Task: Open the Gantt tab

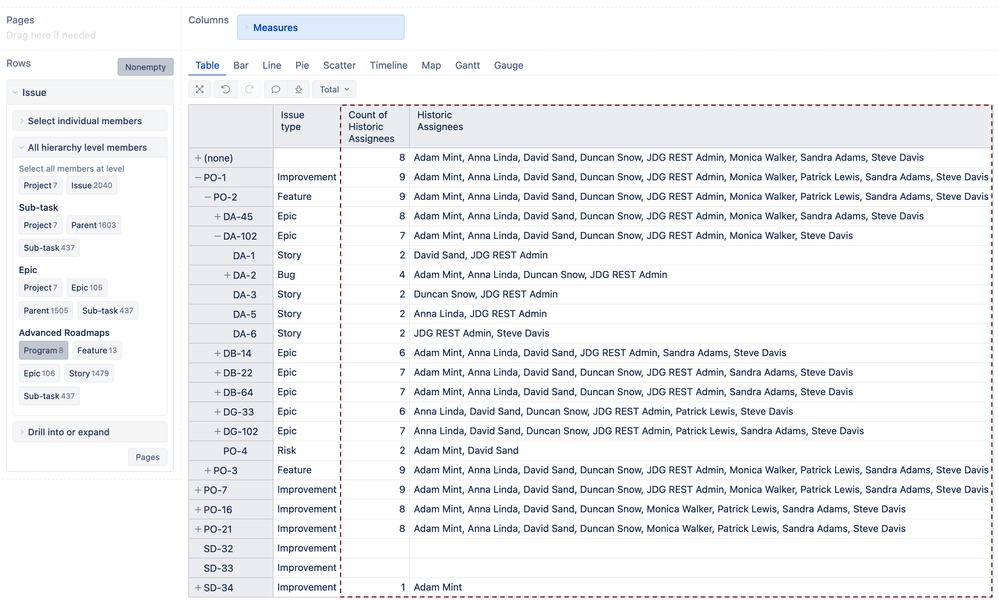Action: pyautogui.click(x=468, y=65)
